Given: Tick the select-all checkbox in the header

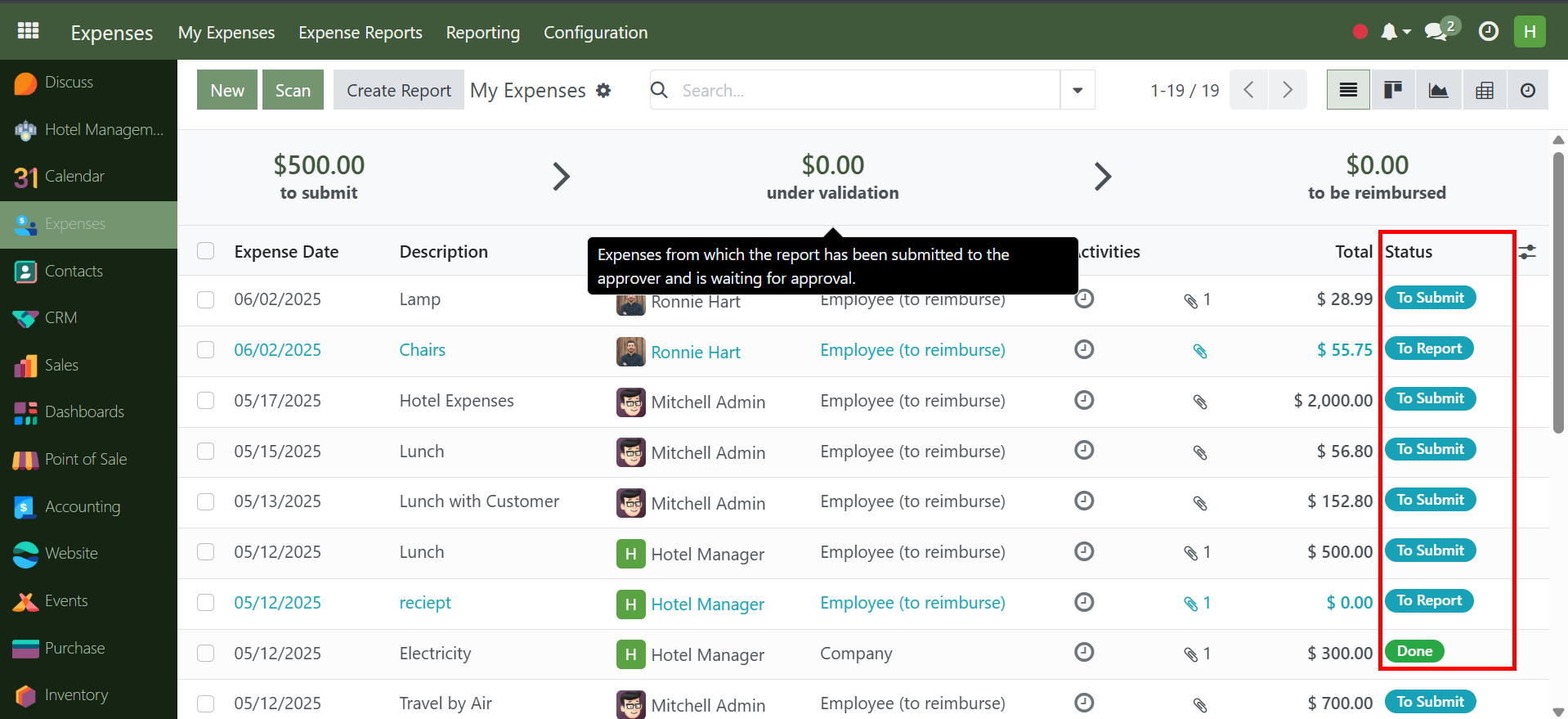Looking at the screenshot, I should pos(206,251).
